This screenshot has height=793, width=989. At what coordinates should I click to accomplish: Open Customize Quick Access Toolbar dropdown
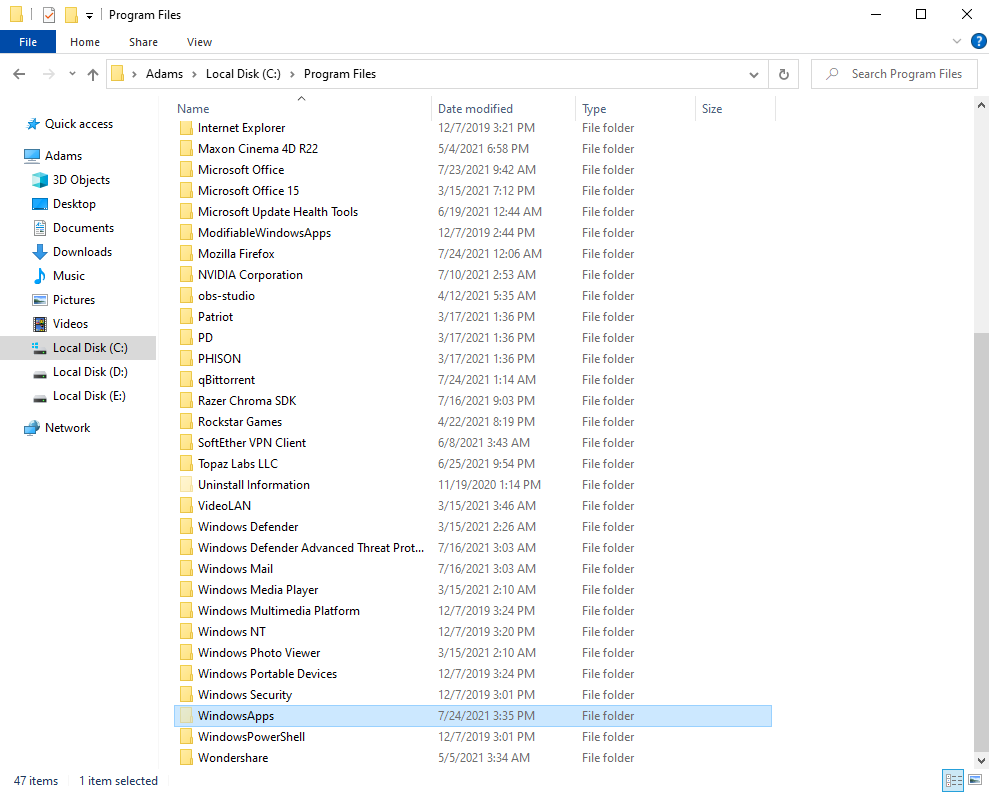(90, 15)
